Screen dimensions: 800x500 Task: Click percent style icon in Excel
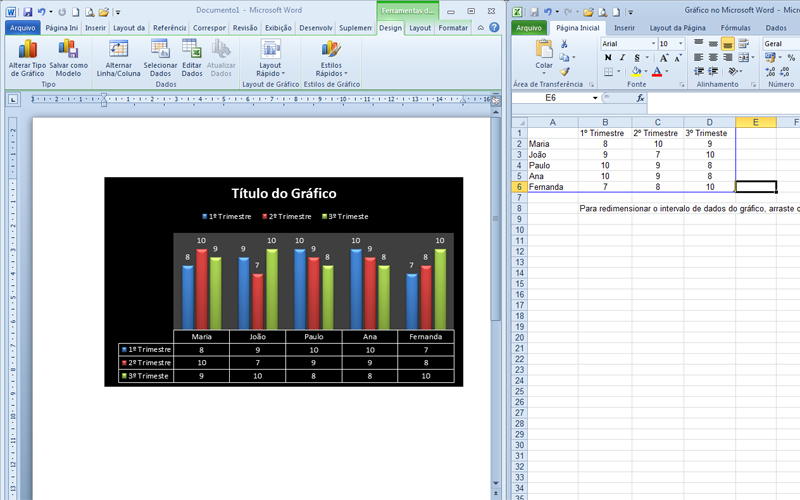(x=790, y=58)
